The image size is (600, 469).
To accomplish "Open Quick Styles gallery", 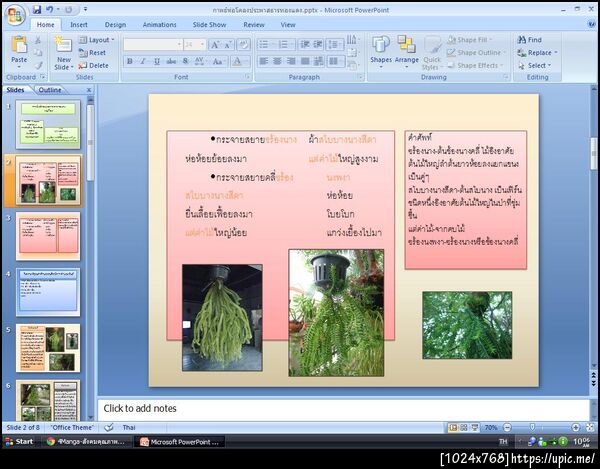I will 432,52.
